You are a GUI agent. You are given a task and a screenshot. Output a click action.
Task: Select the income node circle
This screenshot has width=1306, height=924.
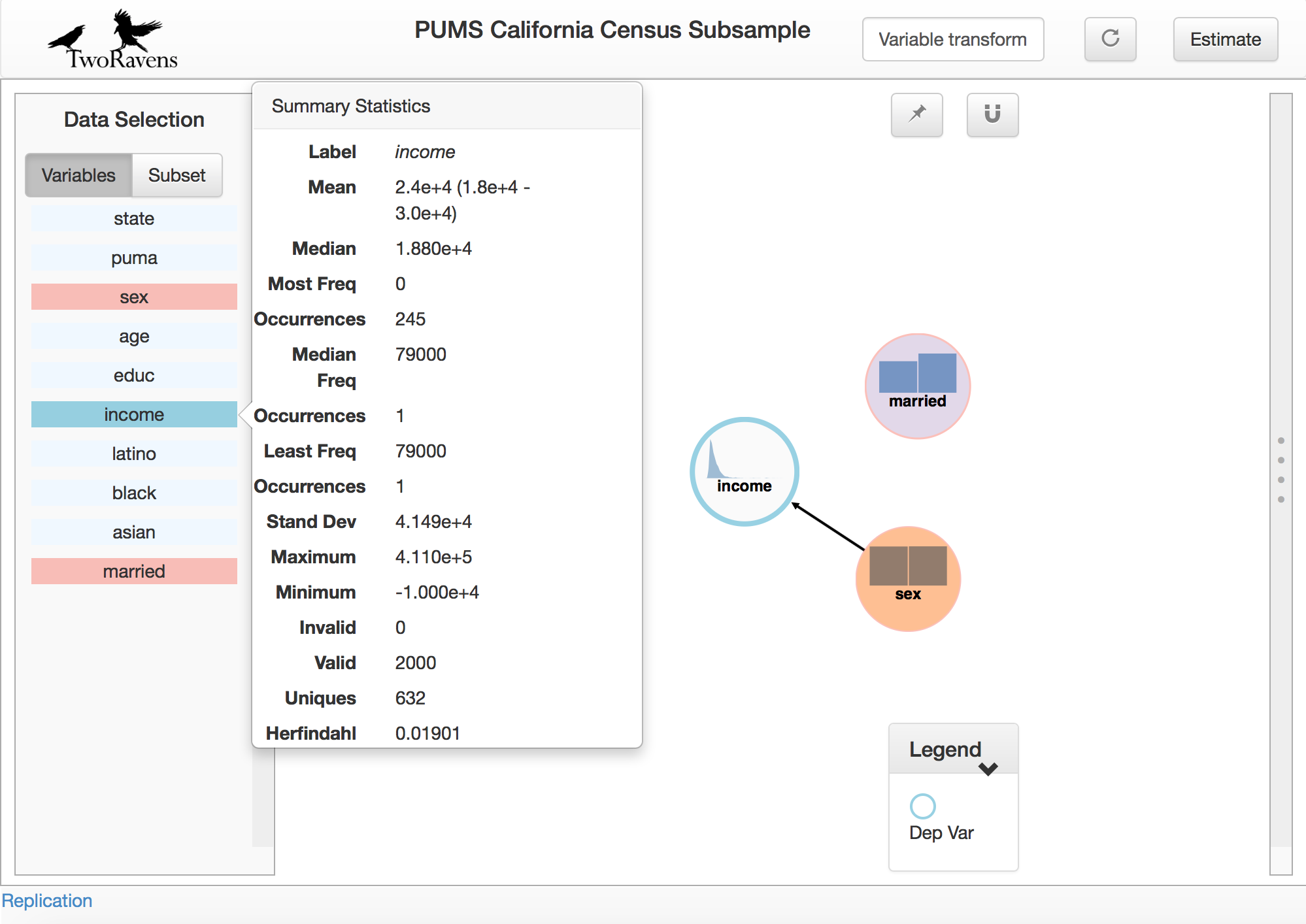[744, 471]
